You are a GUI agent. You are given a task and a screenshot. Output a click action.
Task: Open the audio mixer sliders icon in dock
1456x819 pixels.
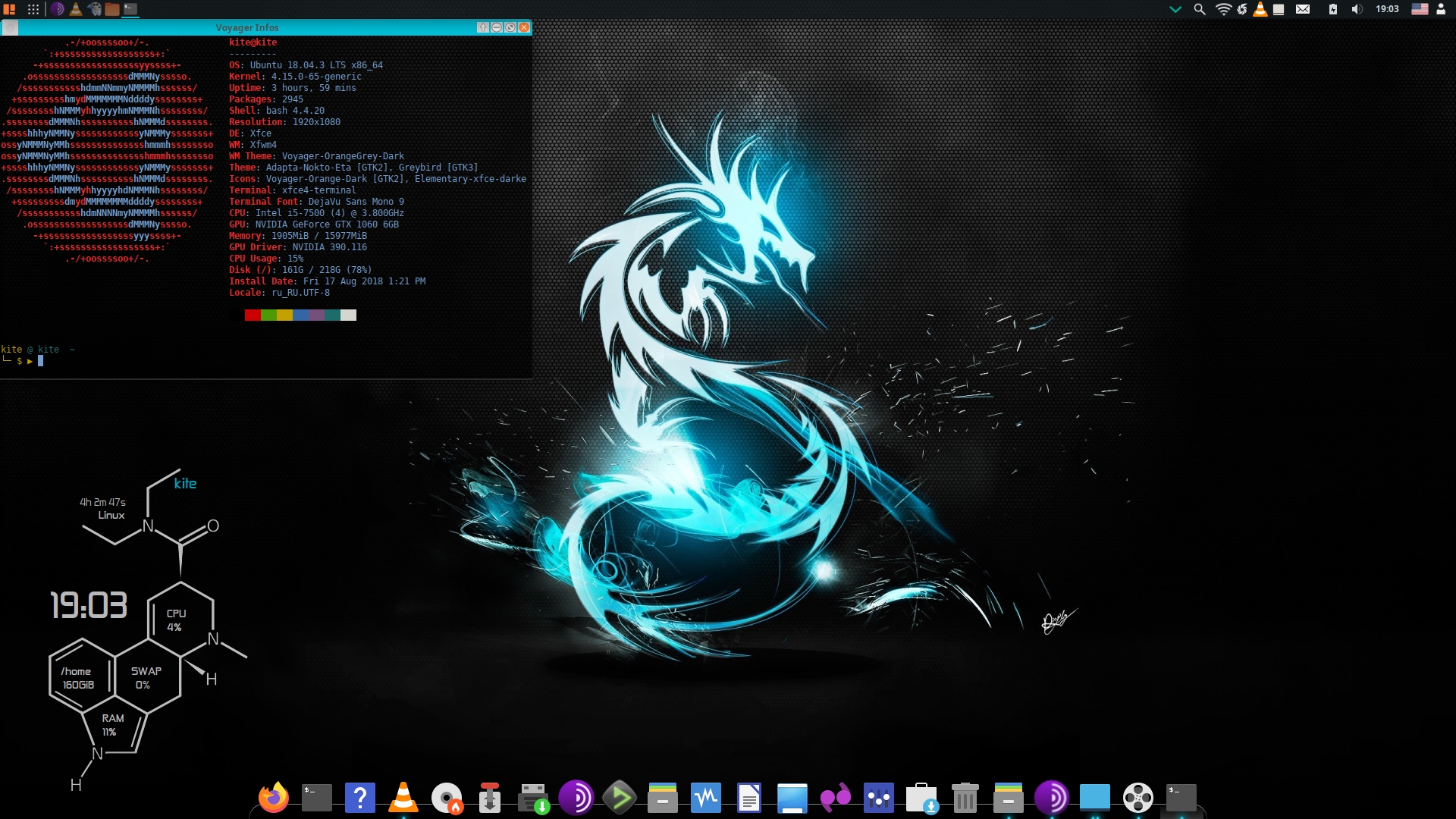tap(879, 798)
